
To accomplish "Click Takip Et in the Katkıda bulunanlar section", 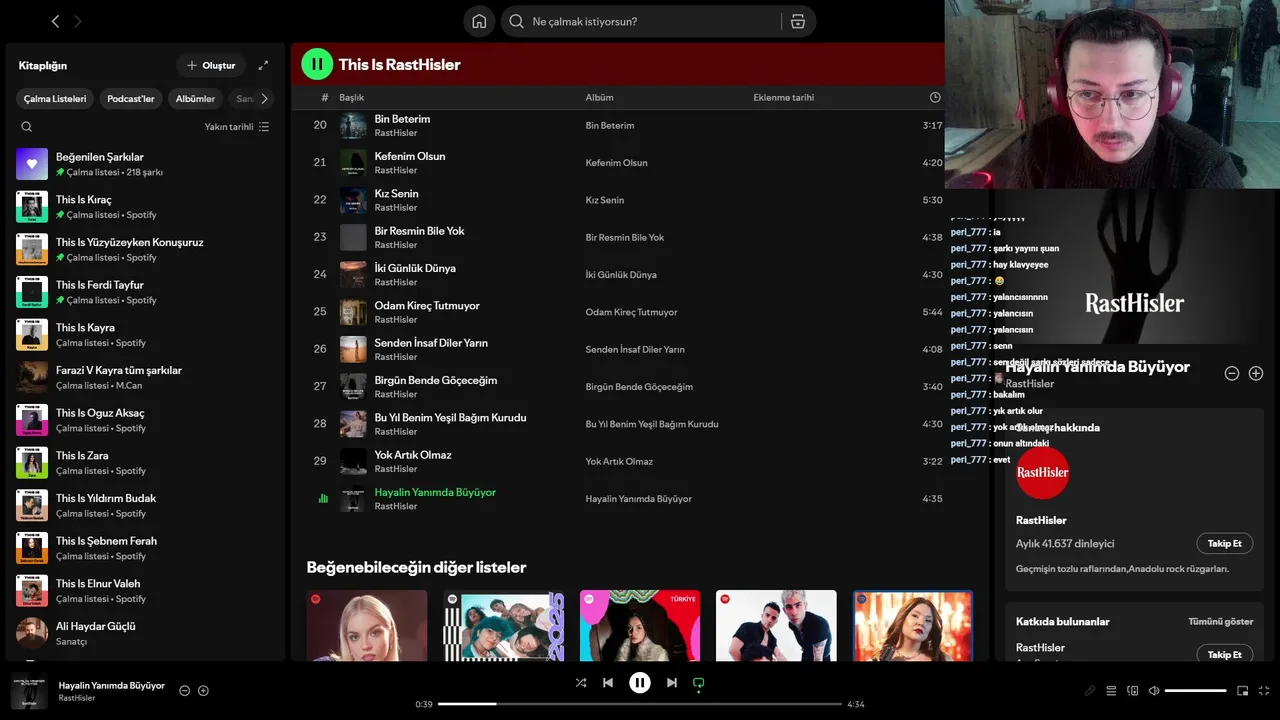I will [1224, 654].
